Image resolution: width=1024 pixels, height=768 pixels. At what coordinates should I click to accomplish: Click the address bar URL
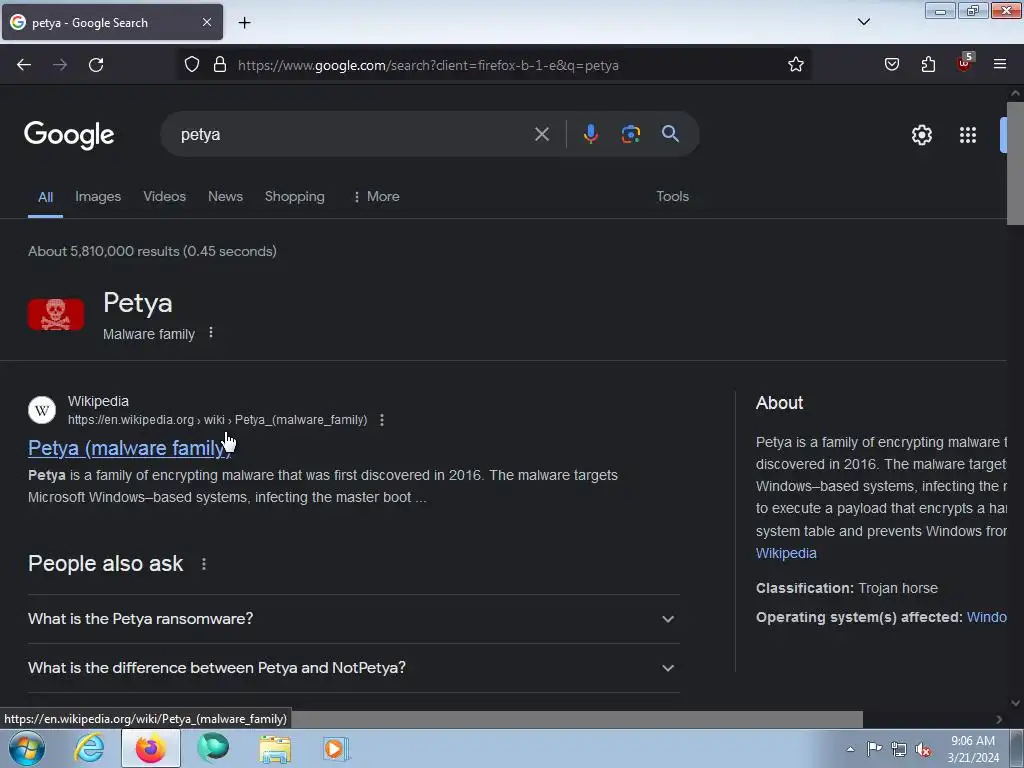click(428, 65)
